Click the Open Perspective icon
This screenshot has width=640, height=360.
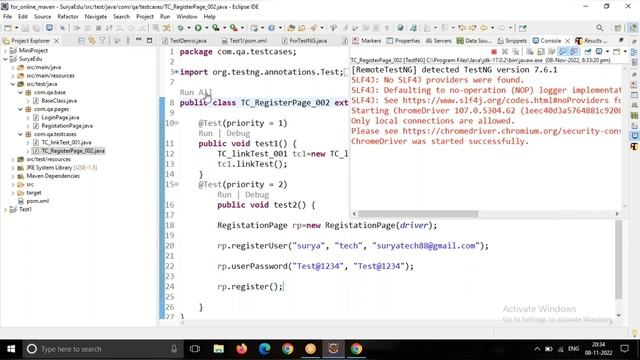pyautogui.click(x=618, y=28)
